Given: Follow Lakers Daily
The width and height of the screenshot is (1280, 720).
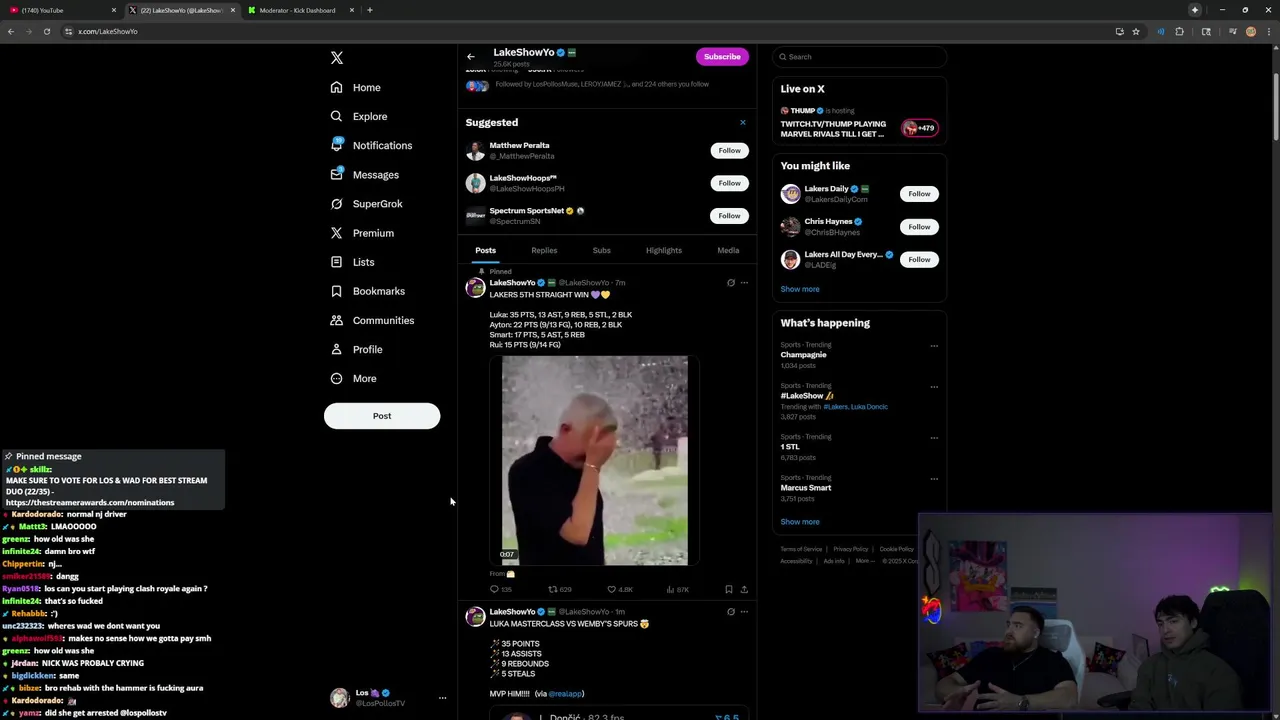Looking at the screenshot, I should coord(919,194).
